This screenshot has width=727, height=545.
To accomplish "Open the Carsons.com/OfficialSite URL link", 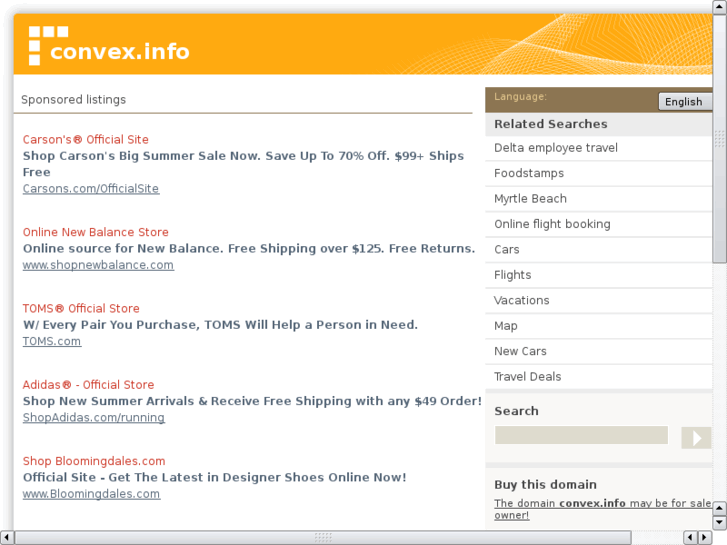I will click(91, 188).
